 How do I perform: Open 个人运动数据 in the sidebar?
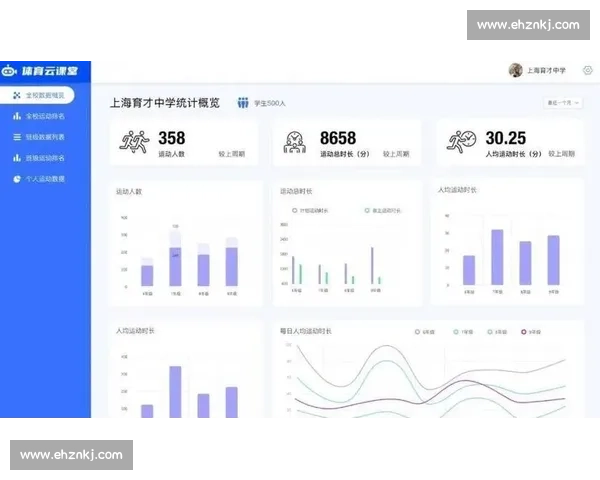click(x=45, y=179)
